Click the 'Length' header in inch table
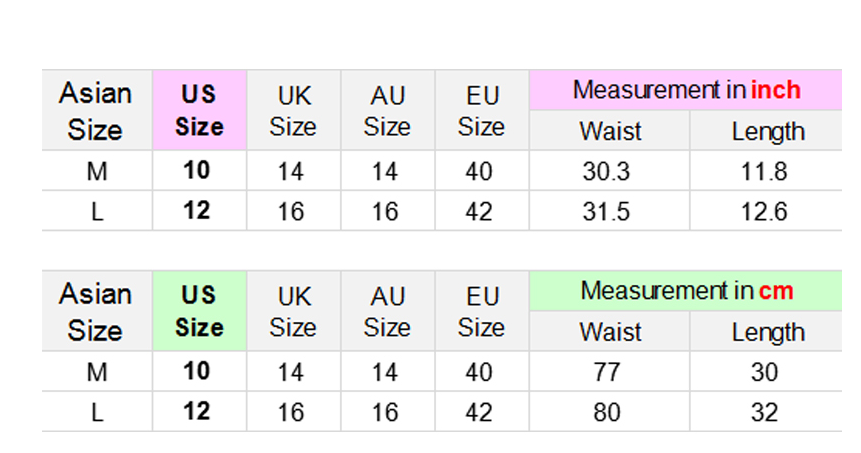The width and height of the screenshot is (861, 453). (767, 131)
